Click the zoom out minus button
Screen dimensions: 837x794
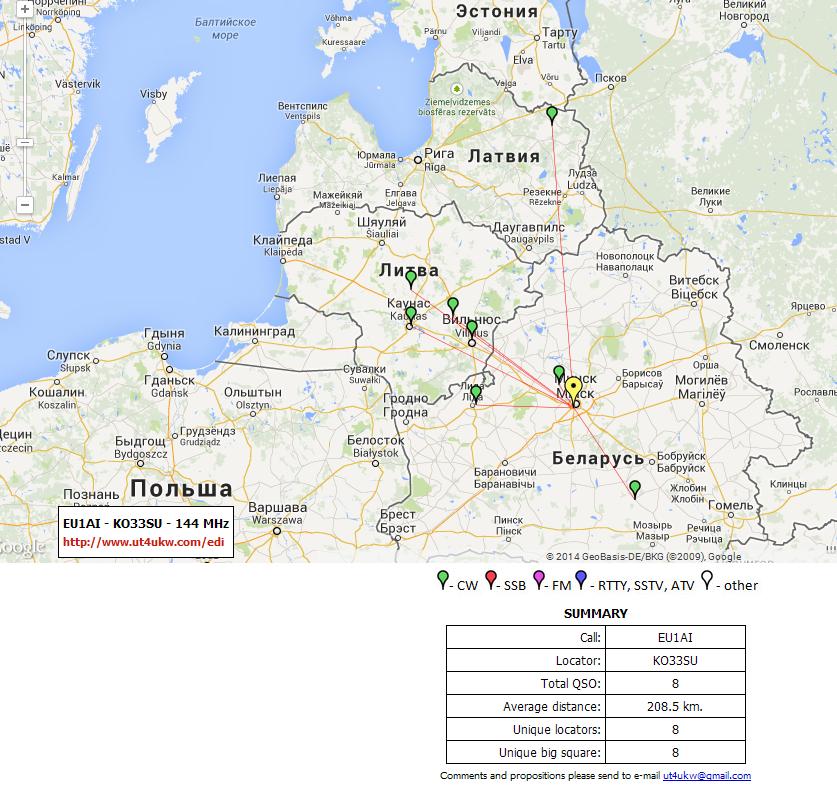coord(25,205)
